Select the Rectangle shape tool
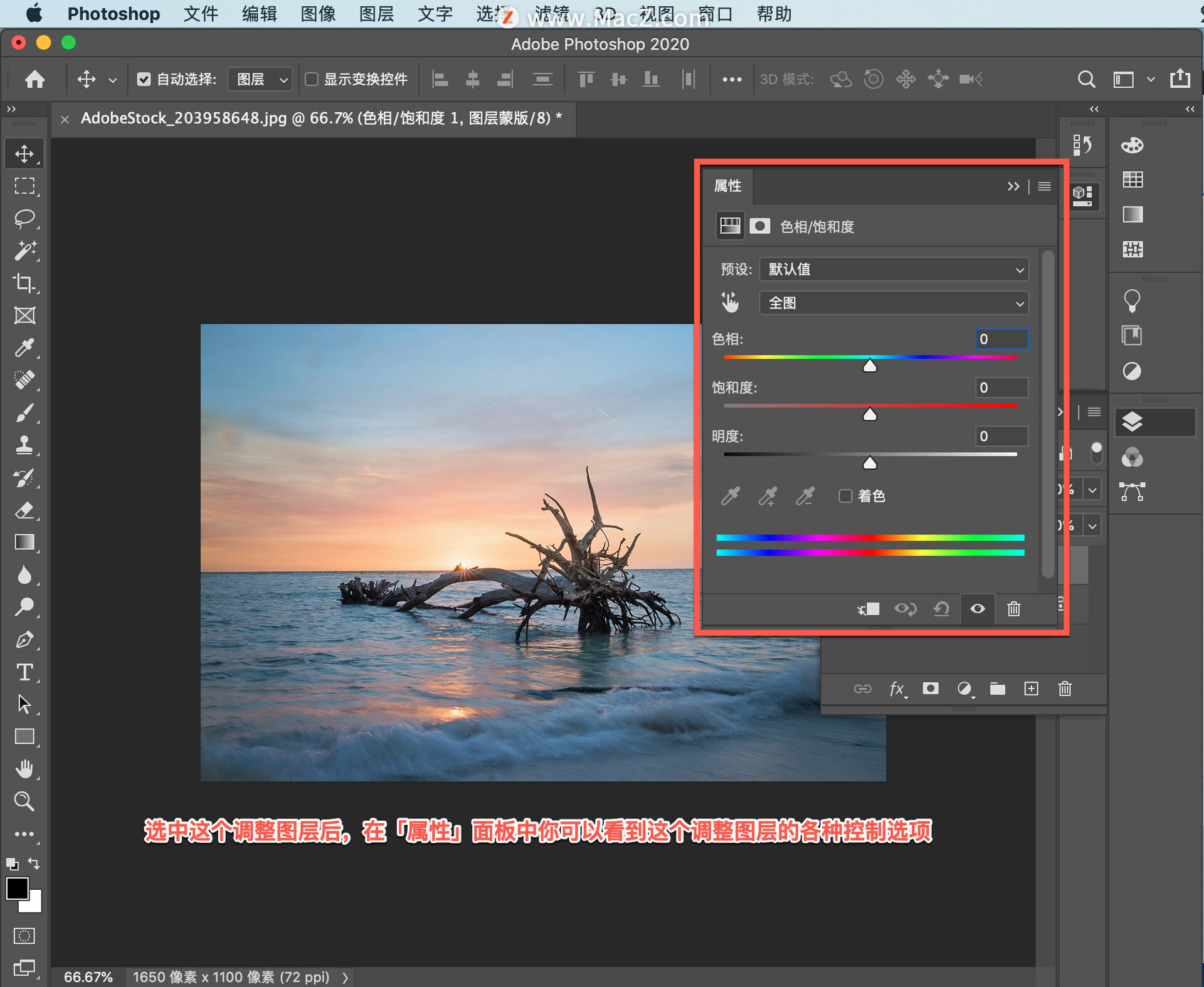Viewport: 1204px width, 987px height. (x=24, y=737)
